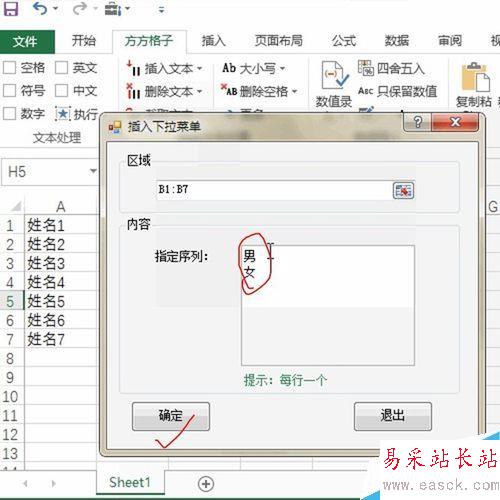
Task: Click cell containing 姓名6
Action: 61,320
